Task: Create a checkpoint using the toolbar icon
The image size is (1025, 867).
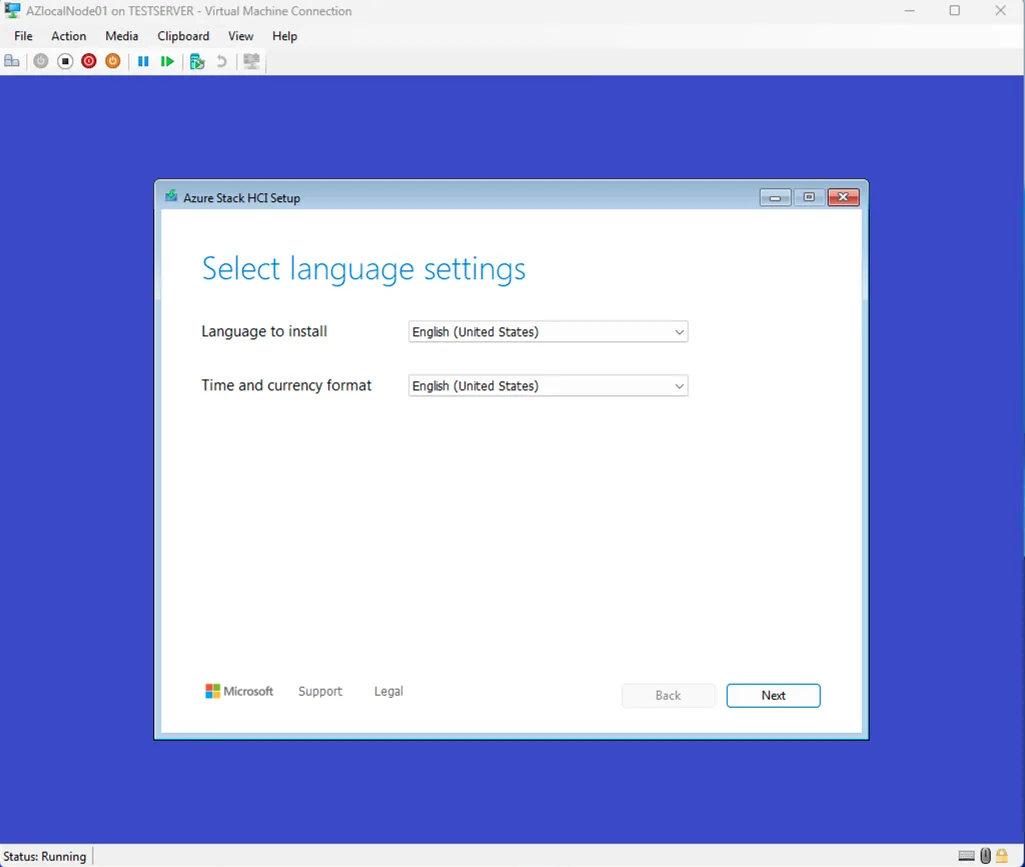Action: [197, 61]
